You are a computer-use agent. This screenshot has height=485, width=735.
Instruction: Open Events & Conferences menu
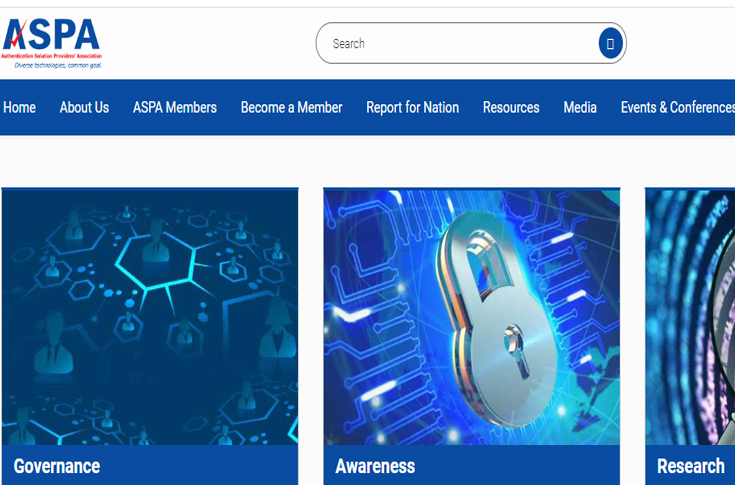pos(677,107)
